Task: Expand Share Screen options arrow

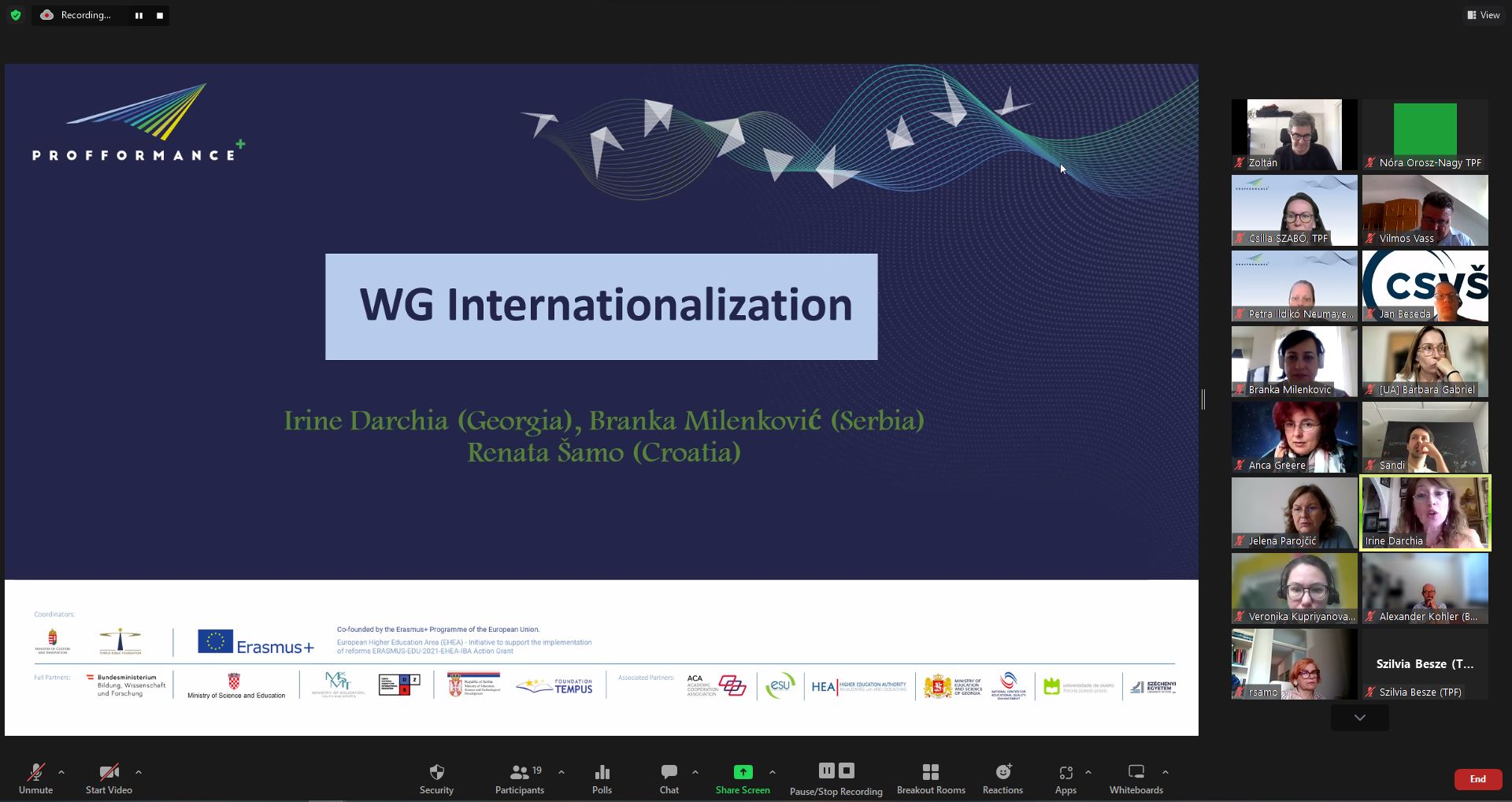Action: (772, 772)
